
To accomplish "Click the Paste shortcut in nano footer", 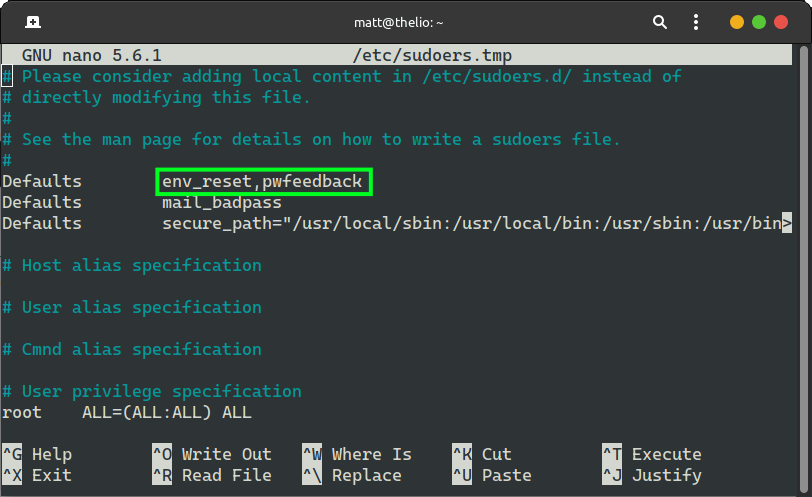I will [506, 475].
